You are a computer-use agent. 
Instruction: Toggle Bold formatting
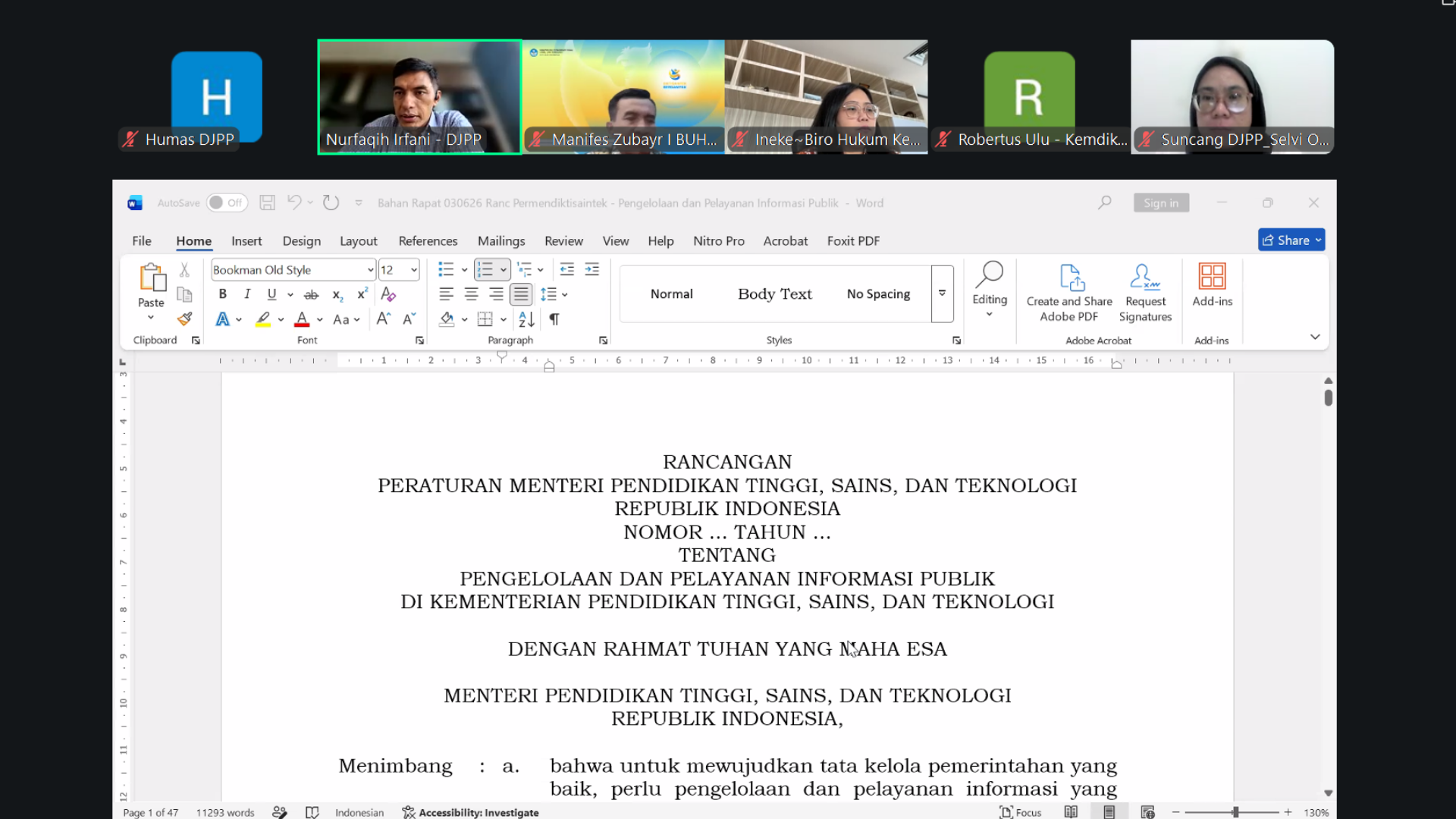[222, 294]
